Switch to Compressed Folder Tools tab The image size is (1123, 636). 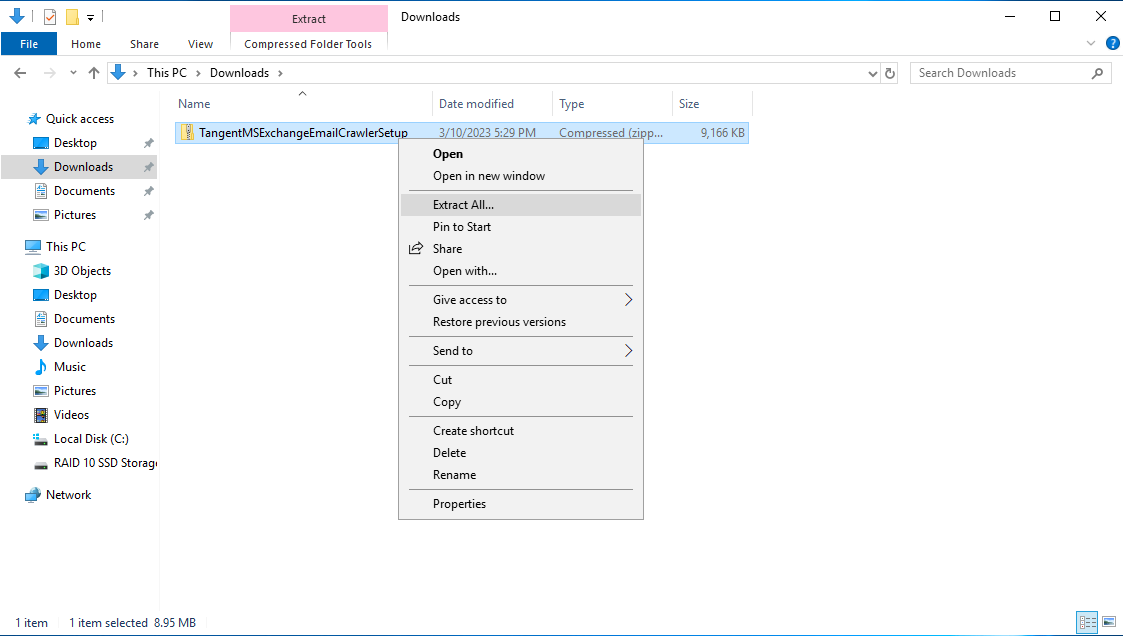pyautogui.click(x=308, y=44)
